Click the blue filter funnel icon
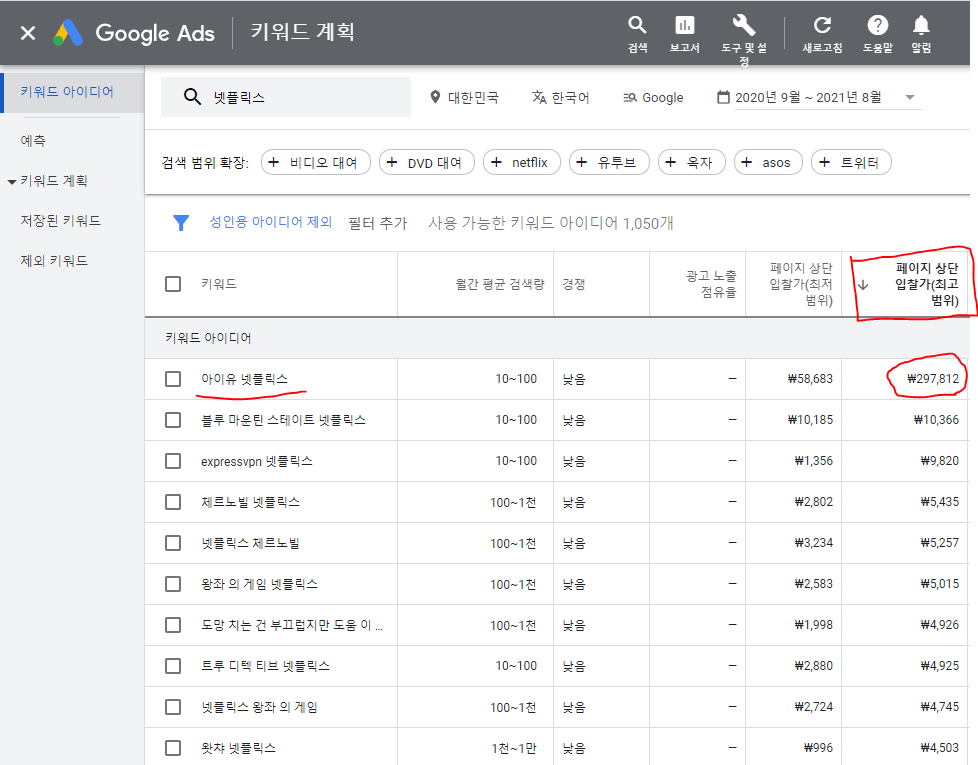Screen dimensions: 978x765 181,223
